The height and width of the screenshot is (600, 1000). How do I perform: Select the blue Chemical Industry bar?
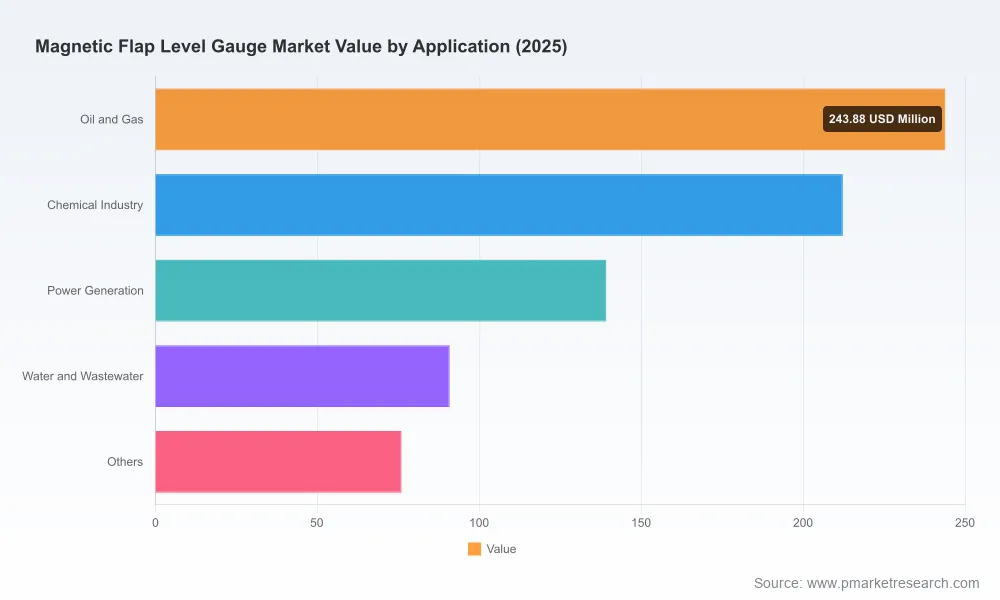coord(499,205)
